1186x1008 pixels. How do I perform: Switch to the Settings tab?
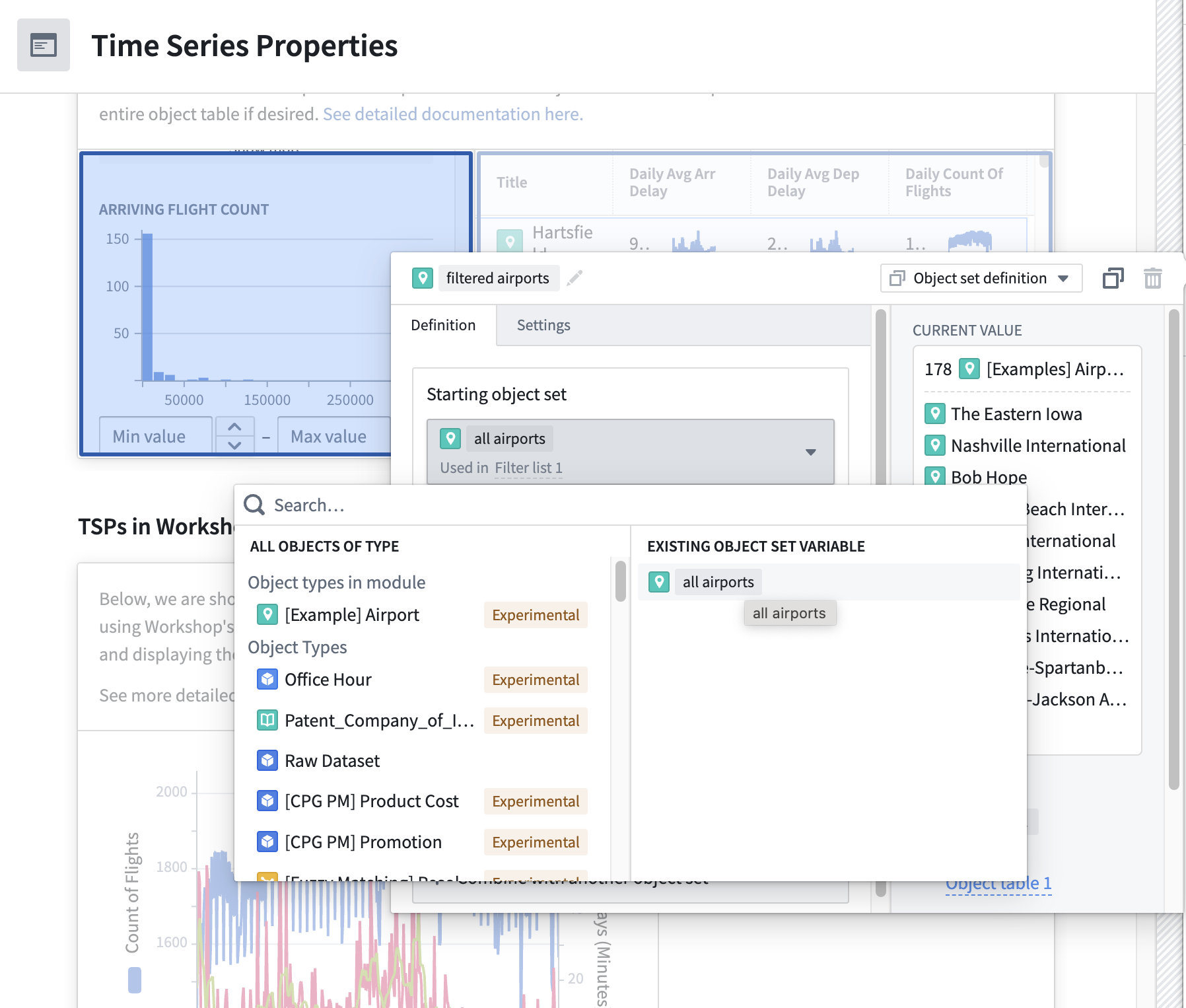coord(543,325)
